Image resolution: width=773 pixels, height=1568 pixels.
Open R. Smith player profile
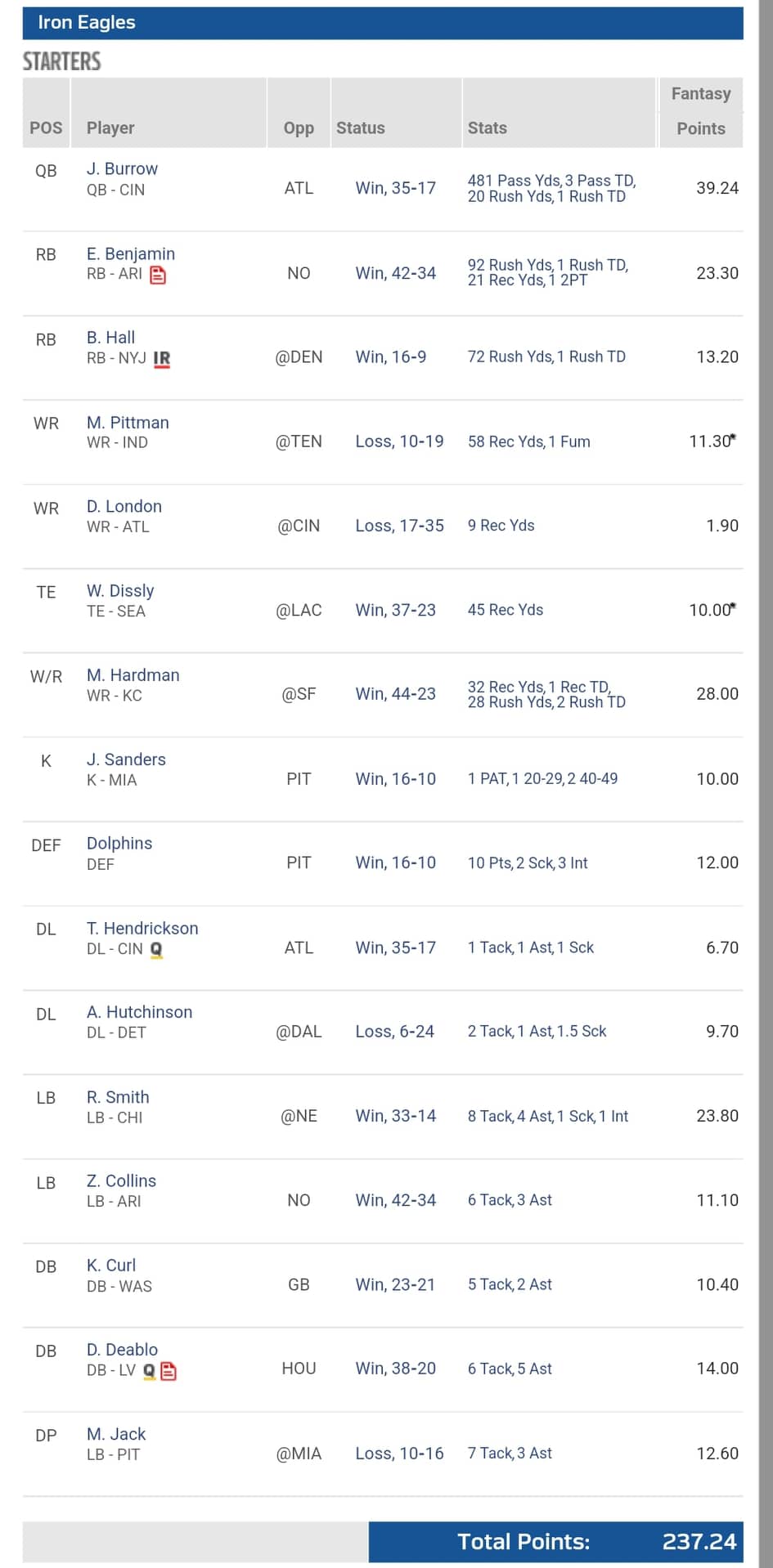coord(118,1097)
